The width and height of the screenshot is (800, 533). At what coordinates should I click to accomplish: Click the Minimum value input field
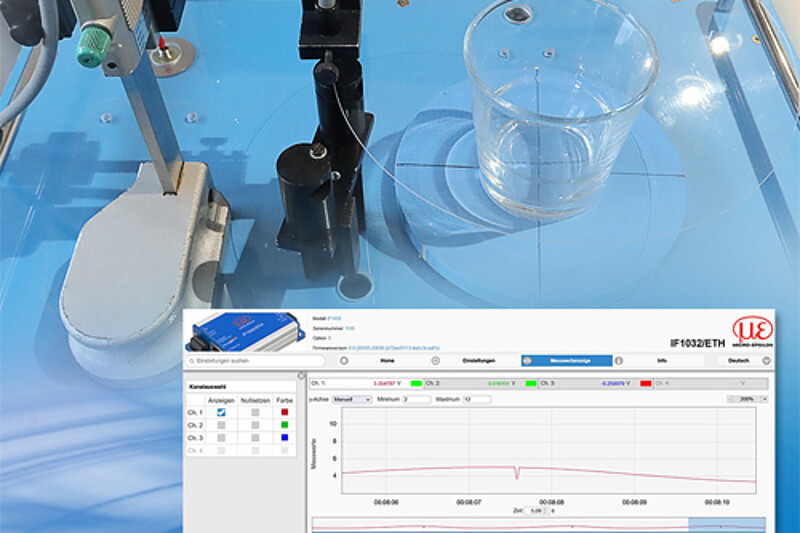tap(416, 399)
